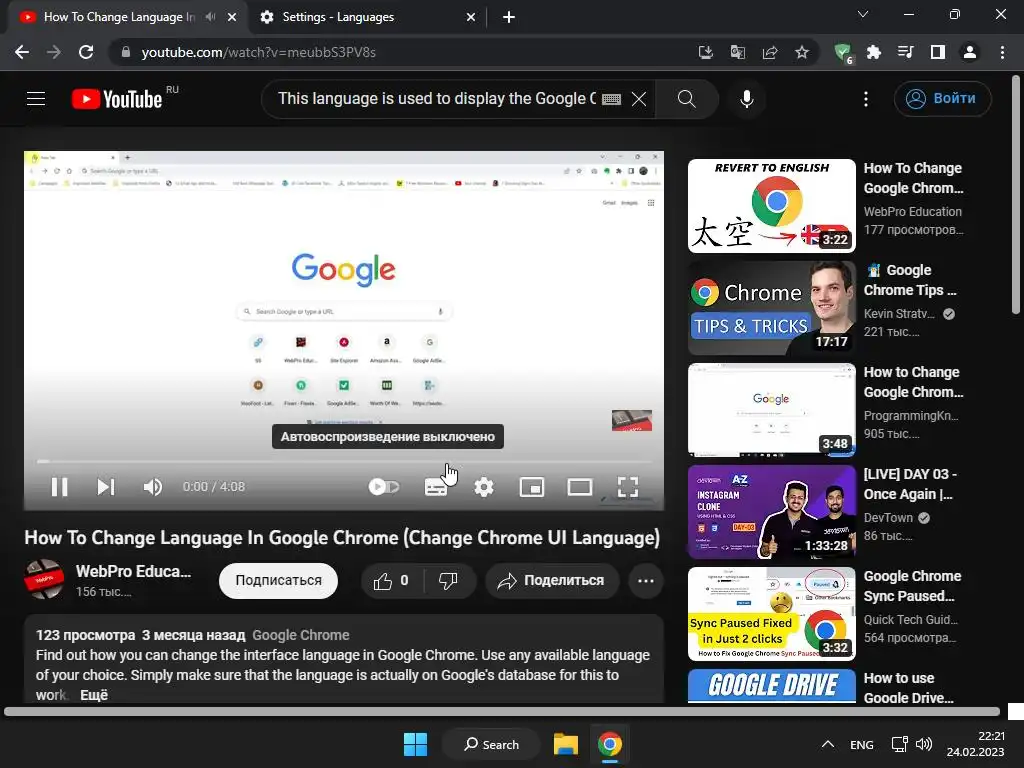Click the taskbar Search box

pyautogui.click(x=491, y=744)
